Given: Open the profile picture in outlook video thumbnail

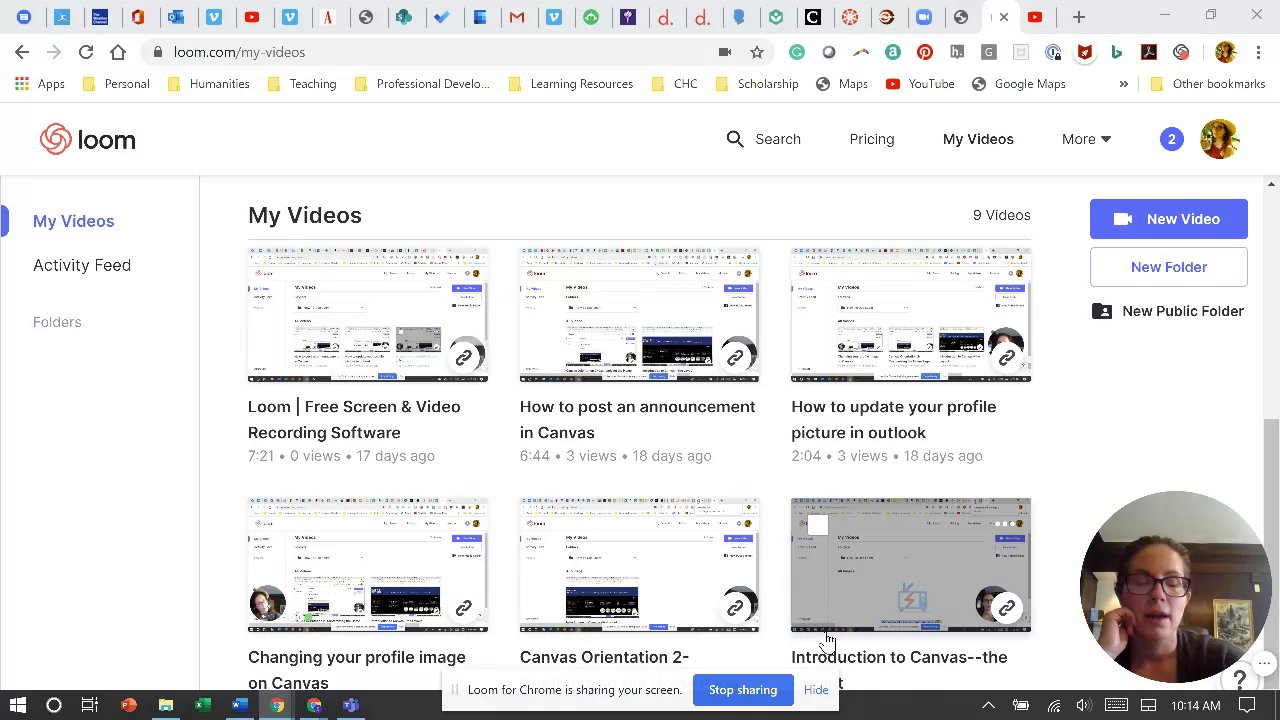Looking at the screenshot, I should (x=911, y=315).
